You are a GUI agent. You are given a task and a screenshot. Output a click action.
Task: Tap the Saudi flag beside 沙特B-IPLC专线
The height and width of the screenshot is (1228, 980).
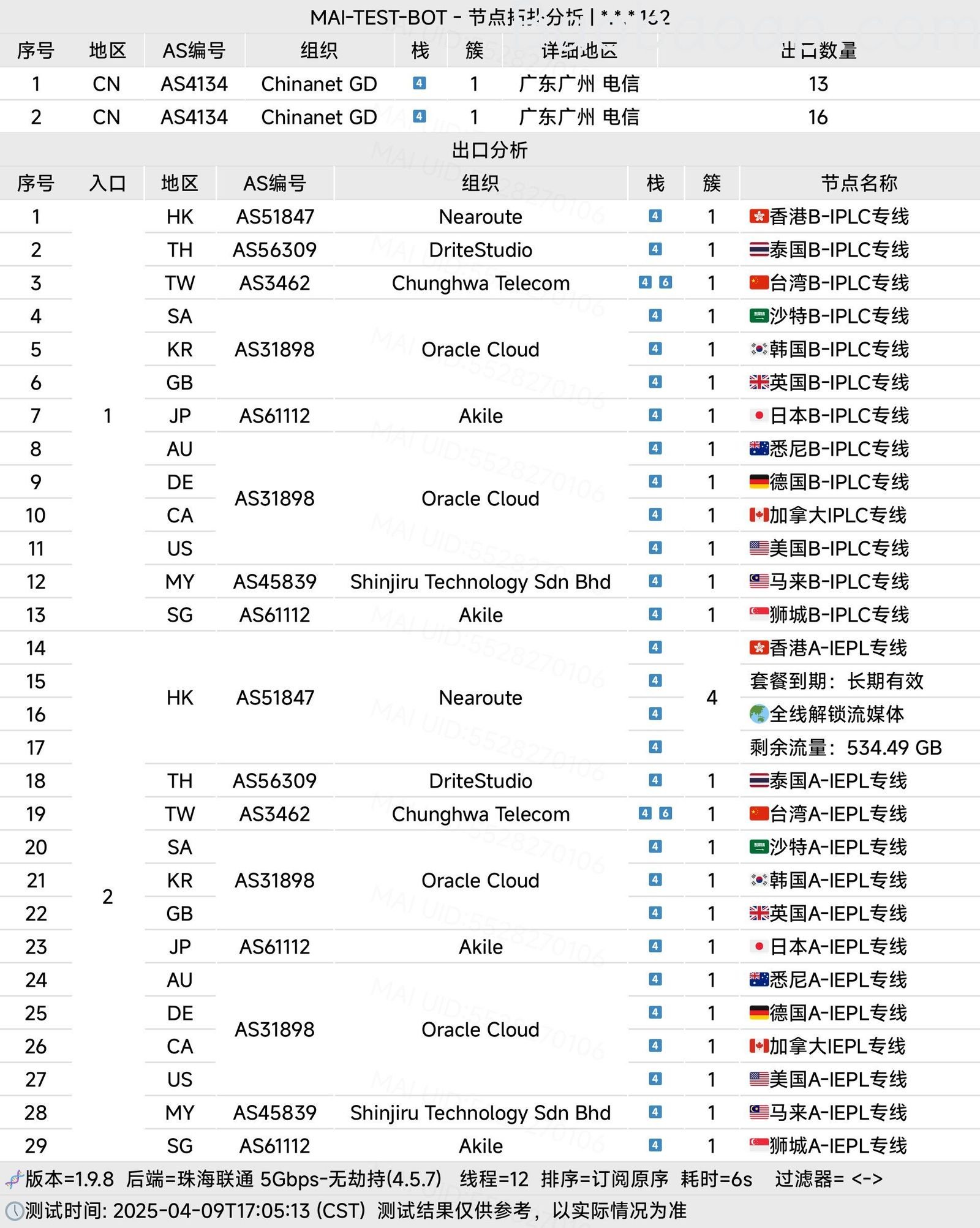(x=759, y=315)
